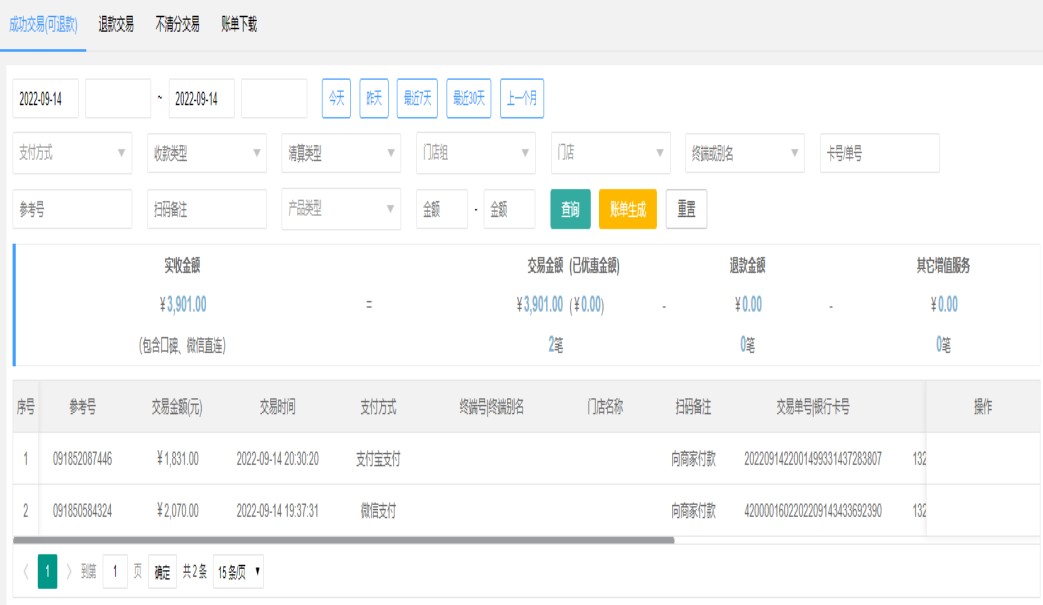Click the start date field 2022-09-14
1043x605 pixels.
tap(45, 98)
